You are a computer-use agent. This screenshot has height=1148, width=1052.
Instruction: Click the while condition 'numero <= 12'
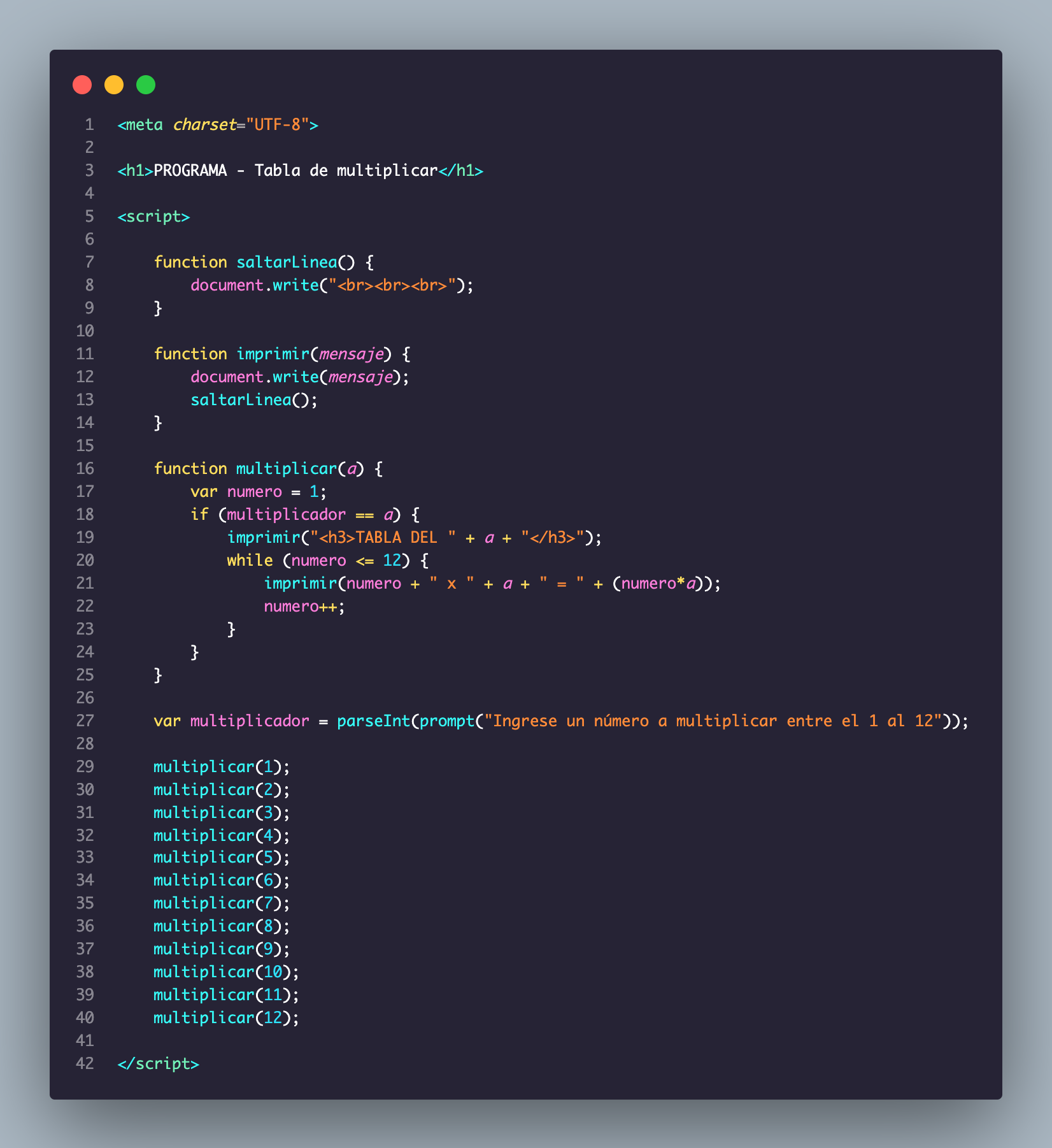(x=346, y=561)
